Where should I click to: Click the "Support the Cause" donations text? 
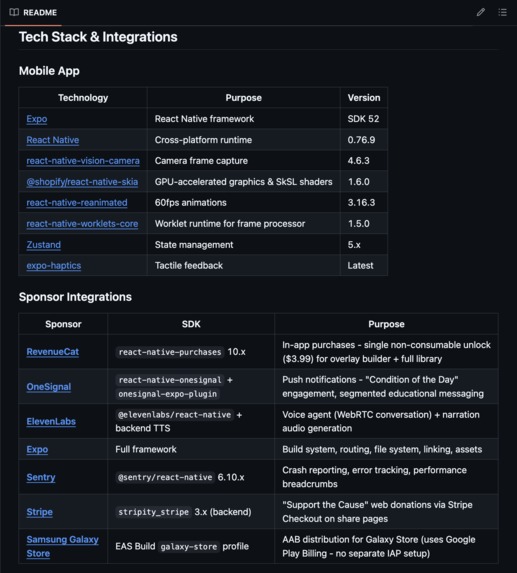377,512
